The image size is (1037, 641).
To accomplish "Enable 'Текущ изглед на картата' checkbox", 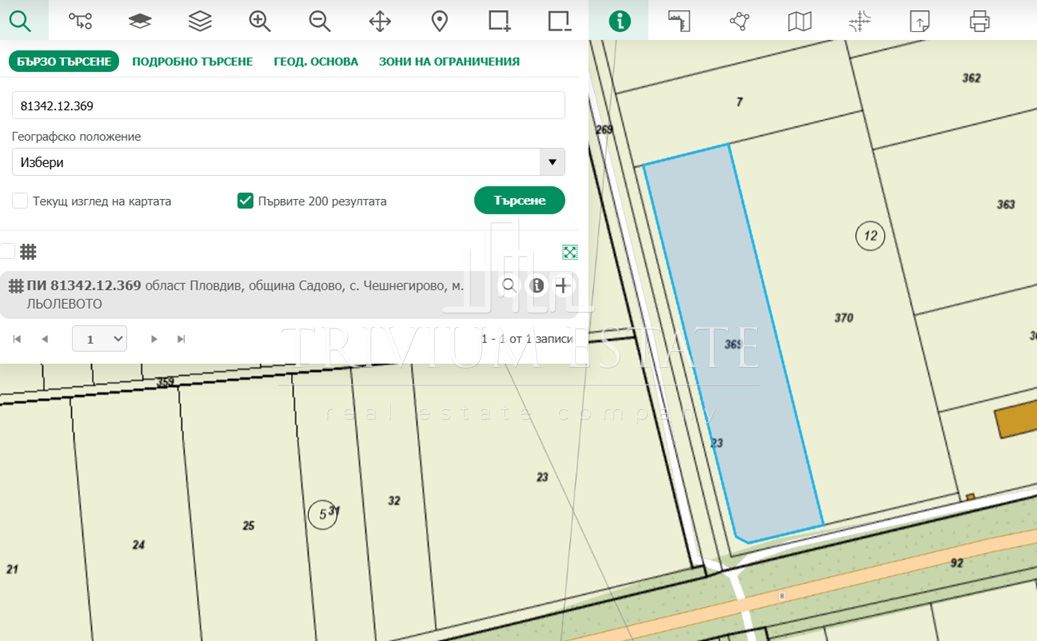I will [x=20, y=201].
